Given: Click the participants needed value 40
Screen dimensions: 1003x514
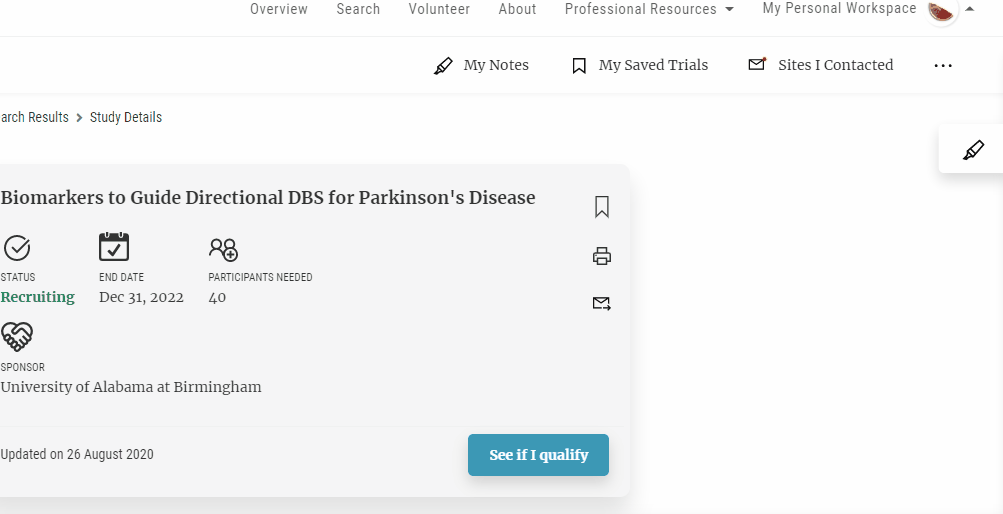Looking at the screenshot, I should [x=217, y=297].
